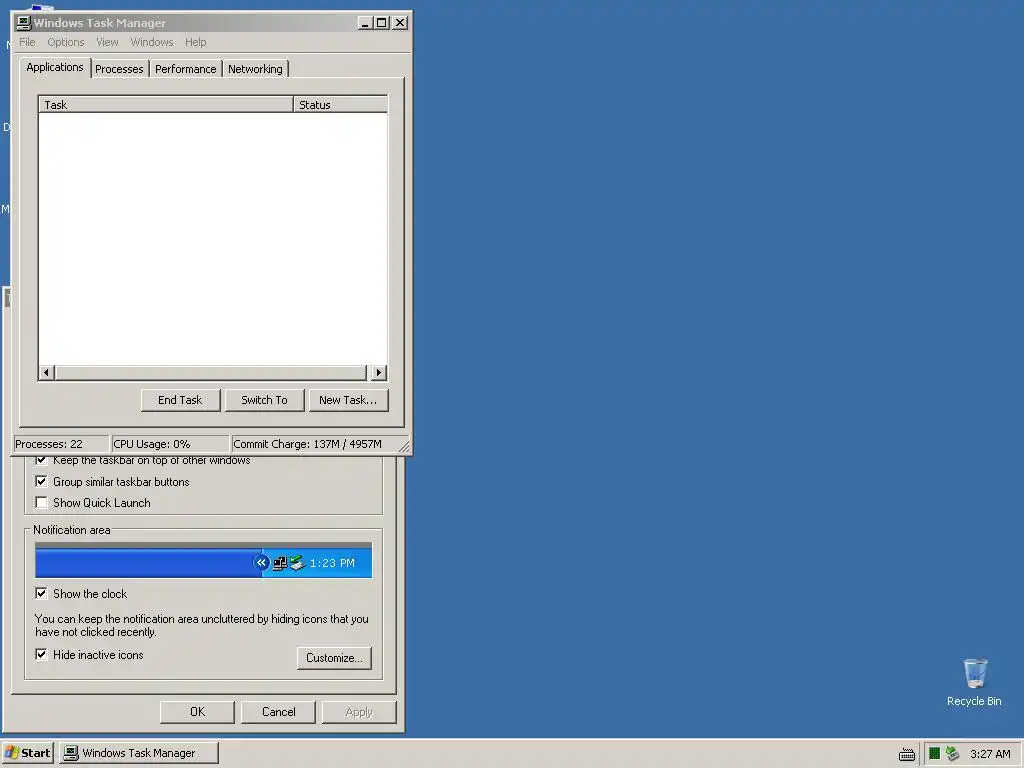Click green CPU usage tray icon
This screenshot has width=1024, height=768.
click(x=935, y=754)
